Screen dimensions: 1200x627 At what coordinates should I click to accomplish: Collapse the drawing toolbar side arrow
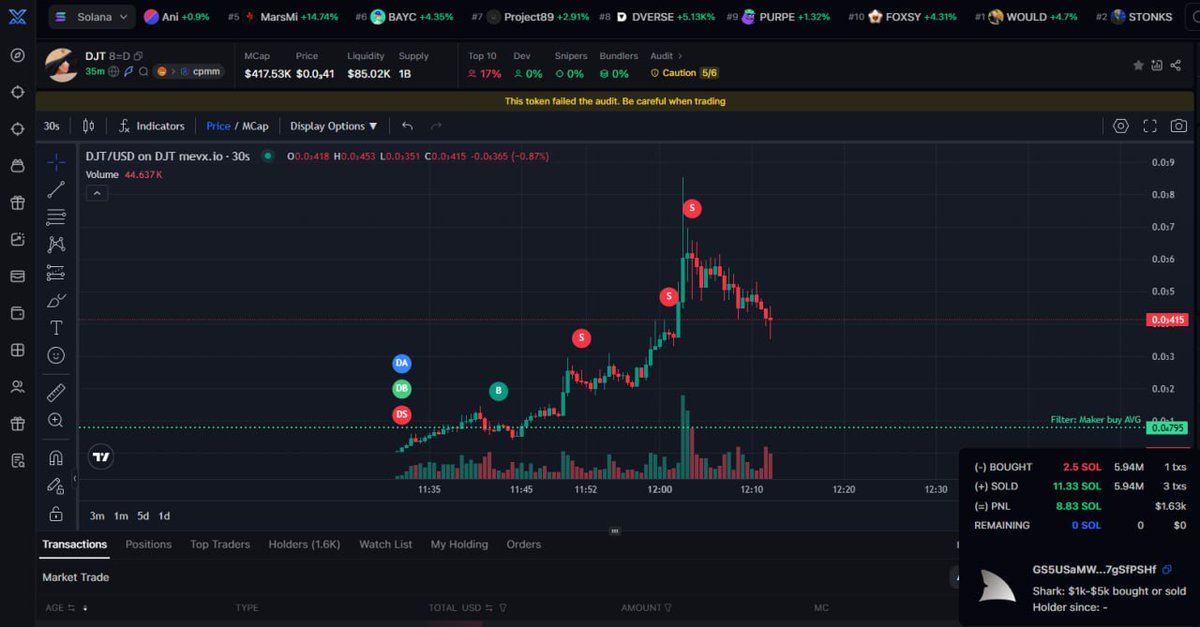[75, 479]
